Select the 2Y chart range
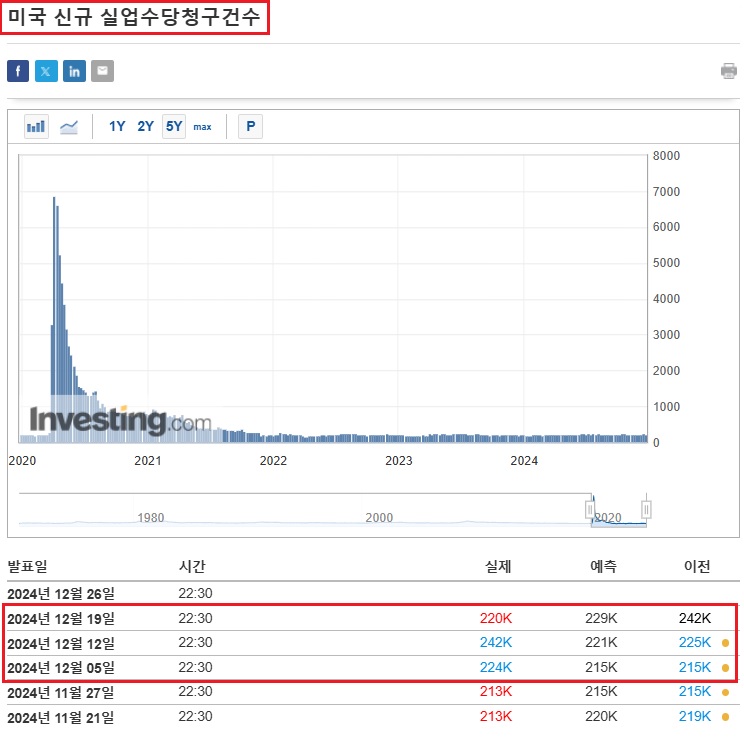 pyautogui.click(x=146, y=126)
